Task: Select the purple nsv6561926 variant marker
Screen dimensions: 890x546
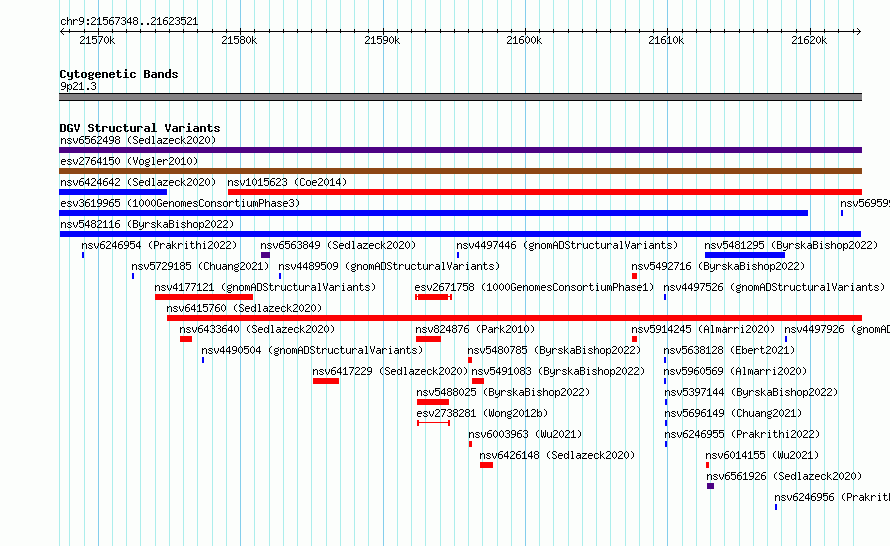Action: point(710,486)
